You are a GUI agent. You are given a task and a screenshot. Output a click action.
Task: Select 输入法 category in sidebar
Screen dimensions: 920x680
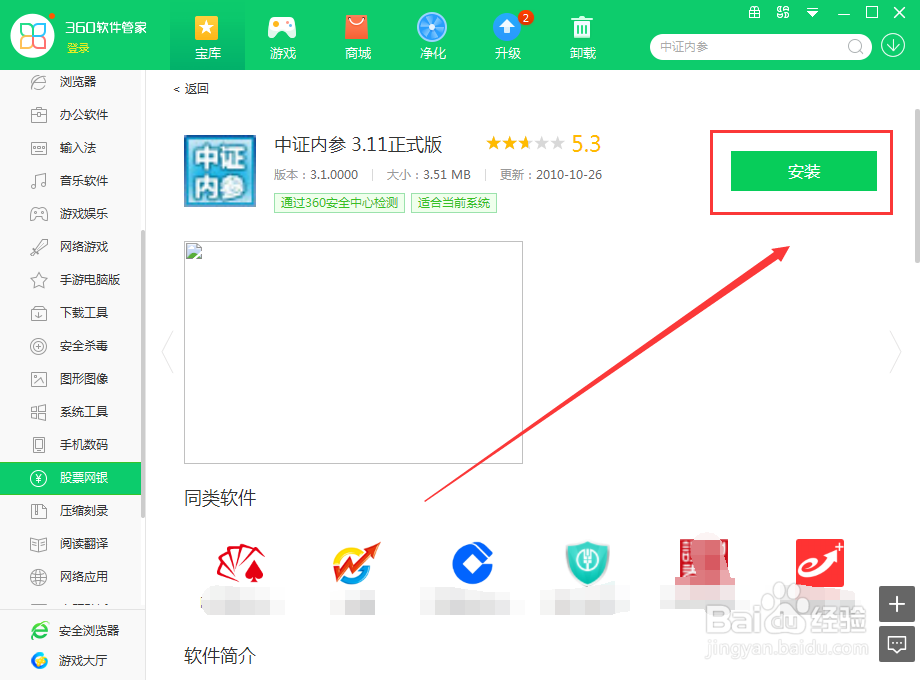pos(70,148)
